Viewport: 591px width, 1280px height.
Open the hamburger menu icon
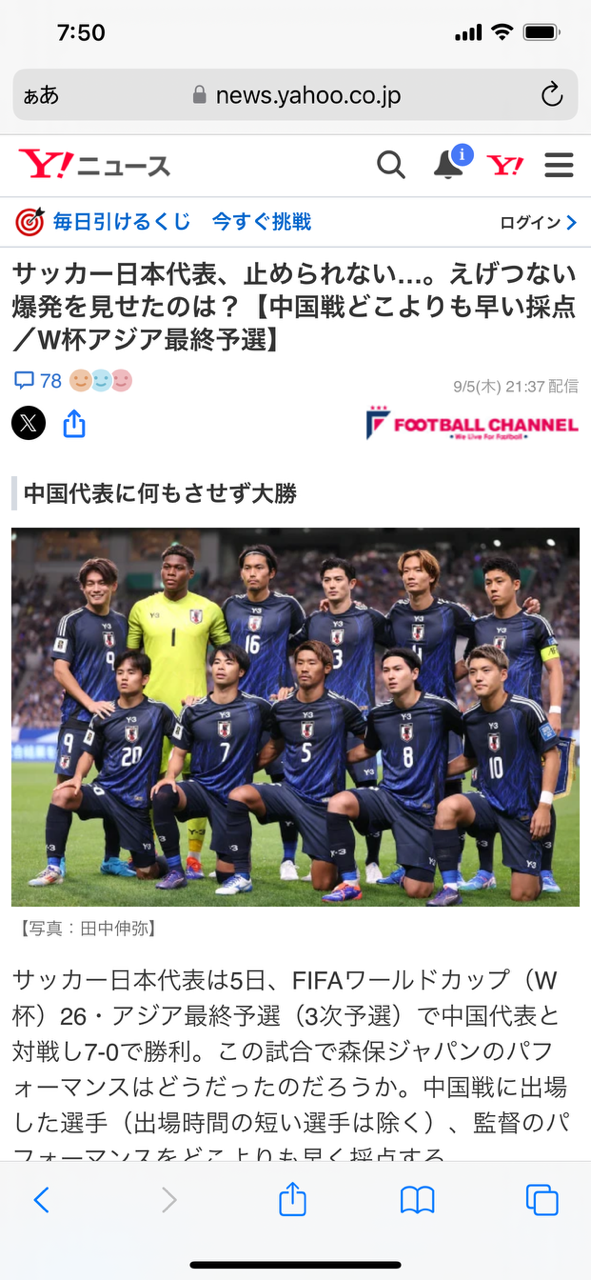[x=559, y=165]
